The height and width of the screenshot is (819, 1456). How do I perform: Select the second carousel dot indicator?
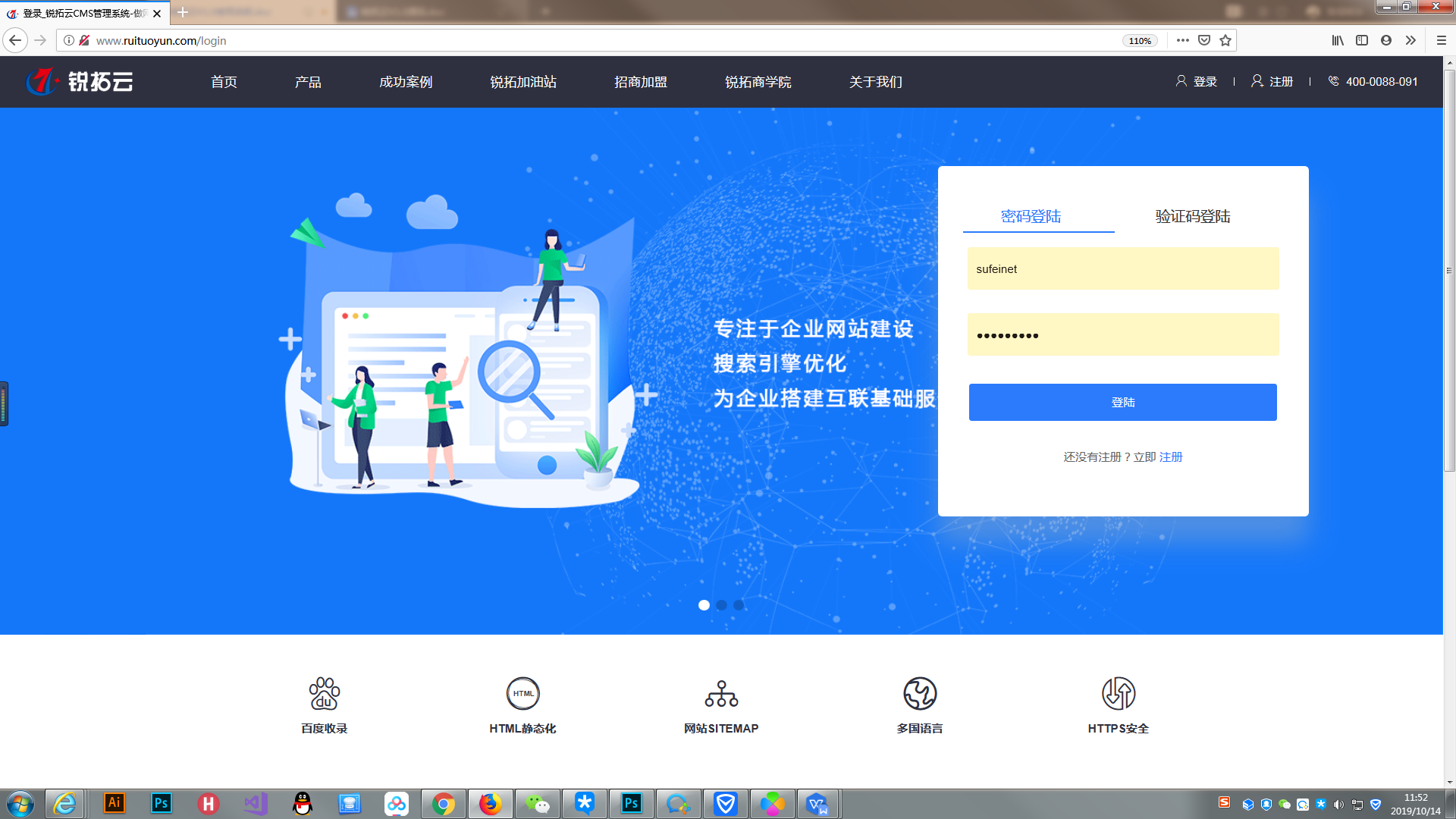[721, 605]
